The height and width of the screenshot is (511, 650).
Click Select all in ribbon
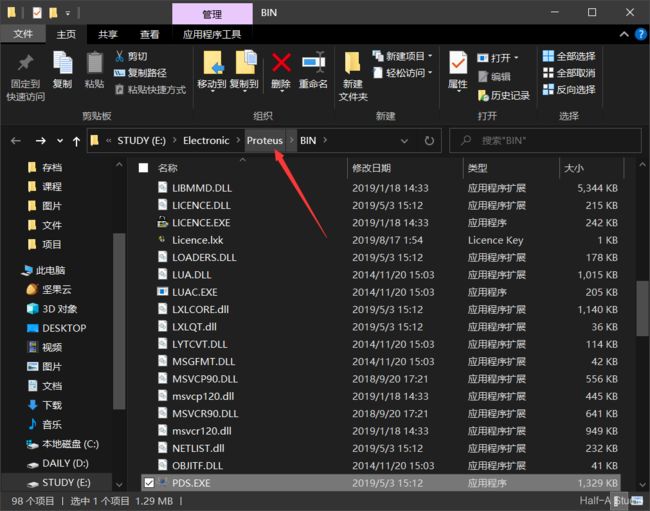(569, 56)
